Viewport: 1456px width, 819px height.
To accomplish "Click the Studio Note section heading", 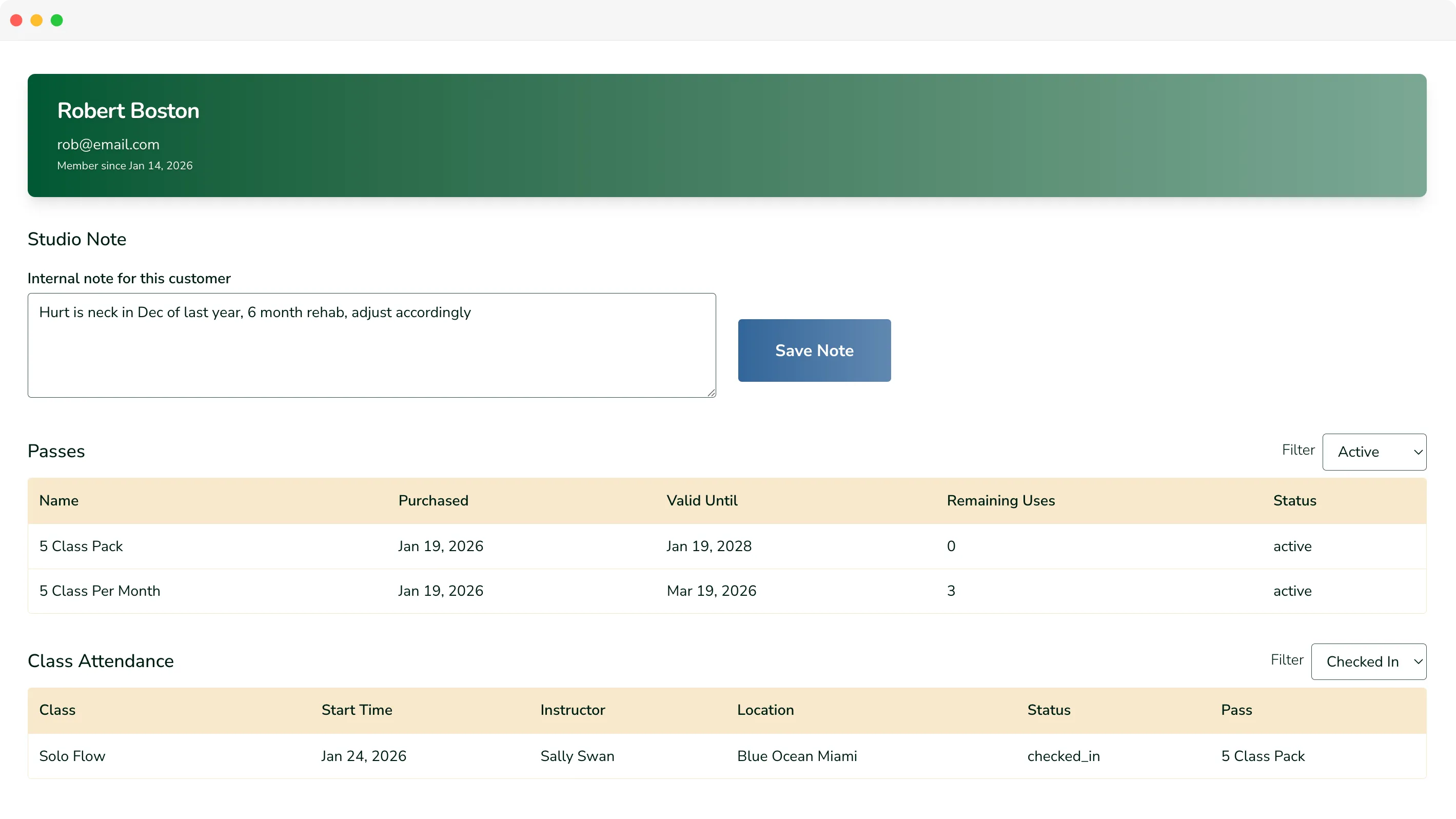I will click(77, 239).
